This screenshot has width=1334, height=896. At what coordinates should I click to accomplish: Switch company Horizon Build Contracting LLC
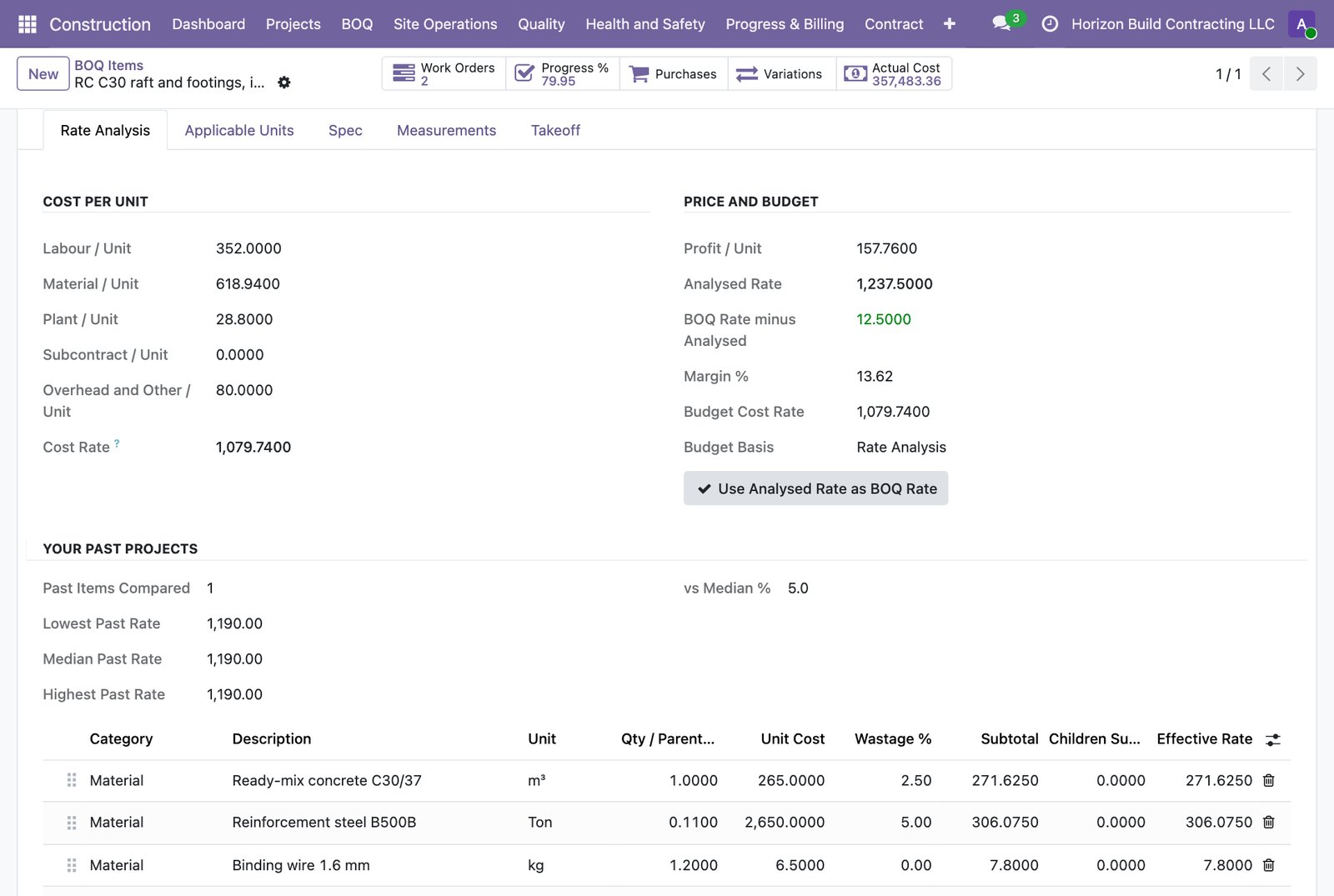(x=1172, y=24)
